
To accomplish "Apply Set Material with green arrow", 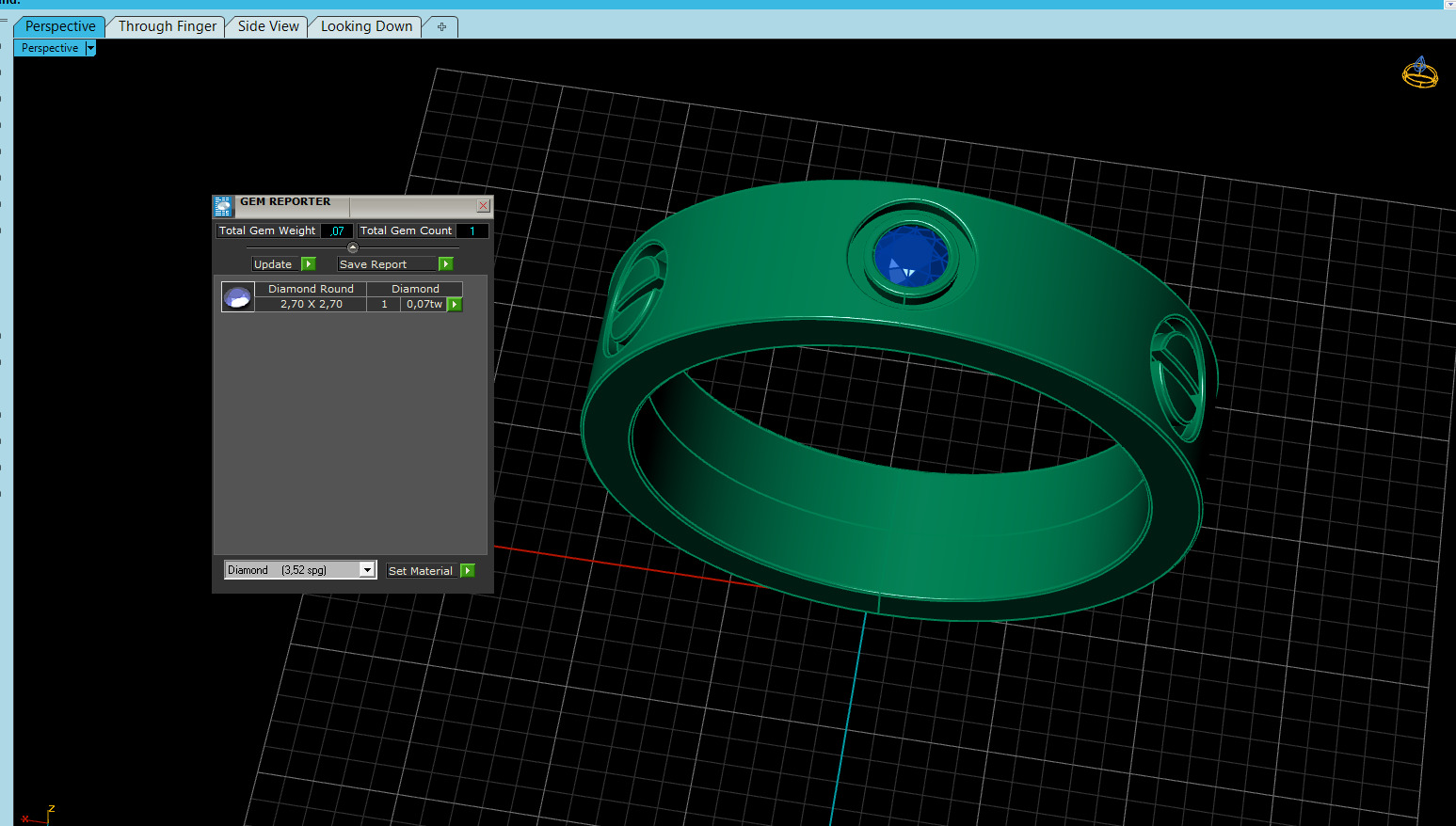I will [468, 571].
